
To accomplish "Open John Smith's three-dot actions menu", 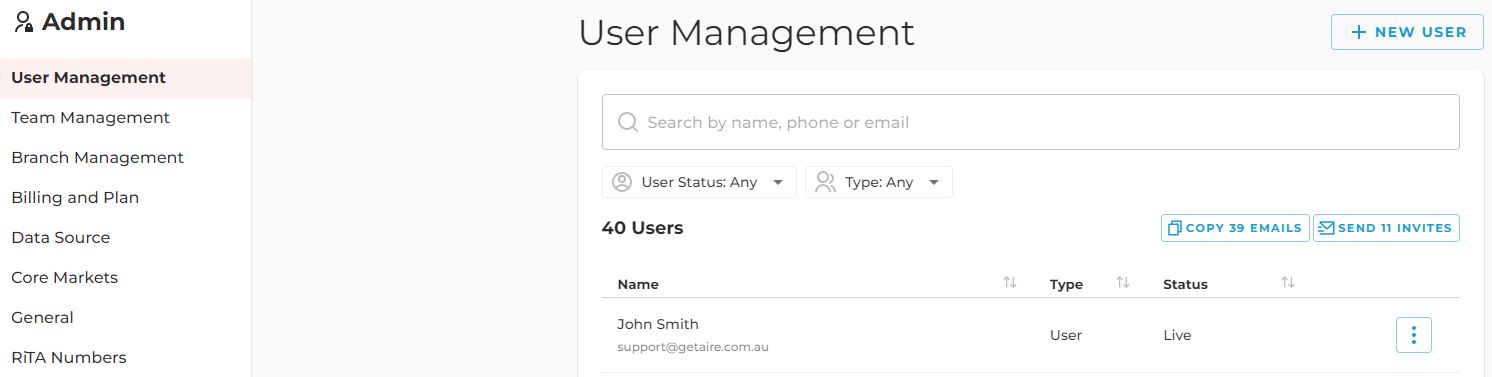I will point(1413,335).
